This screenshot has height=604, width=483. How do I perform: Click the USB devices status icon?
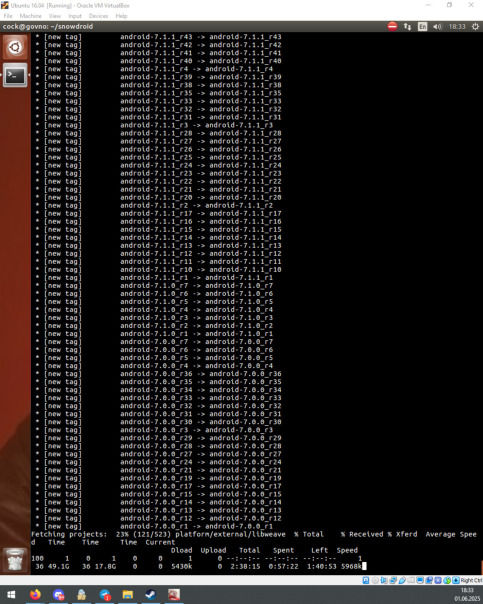[402, 580]
